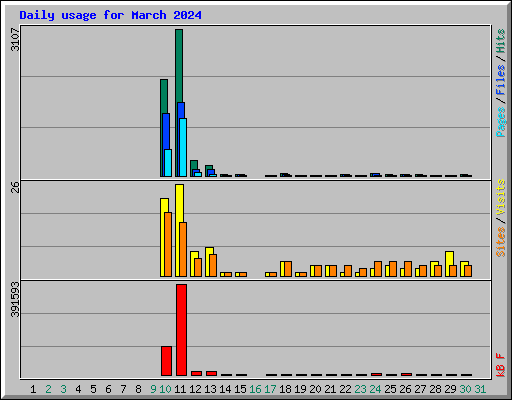The image size is (512, 400).
Task: Click the 26 visits axis value
Action: point(15,188)
